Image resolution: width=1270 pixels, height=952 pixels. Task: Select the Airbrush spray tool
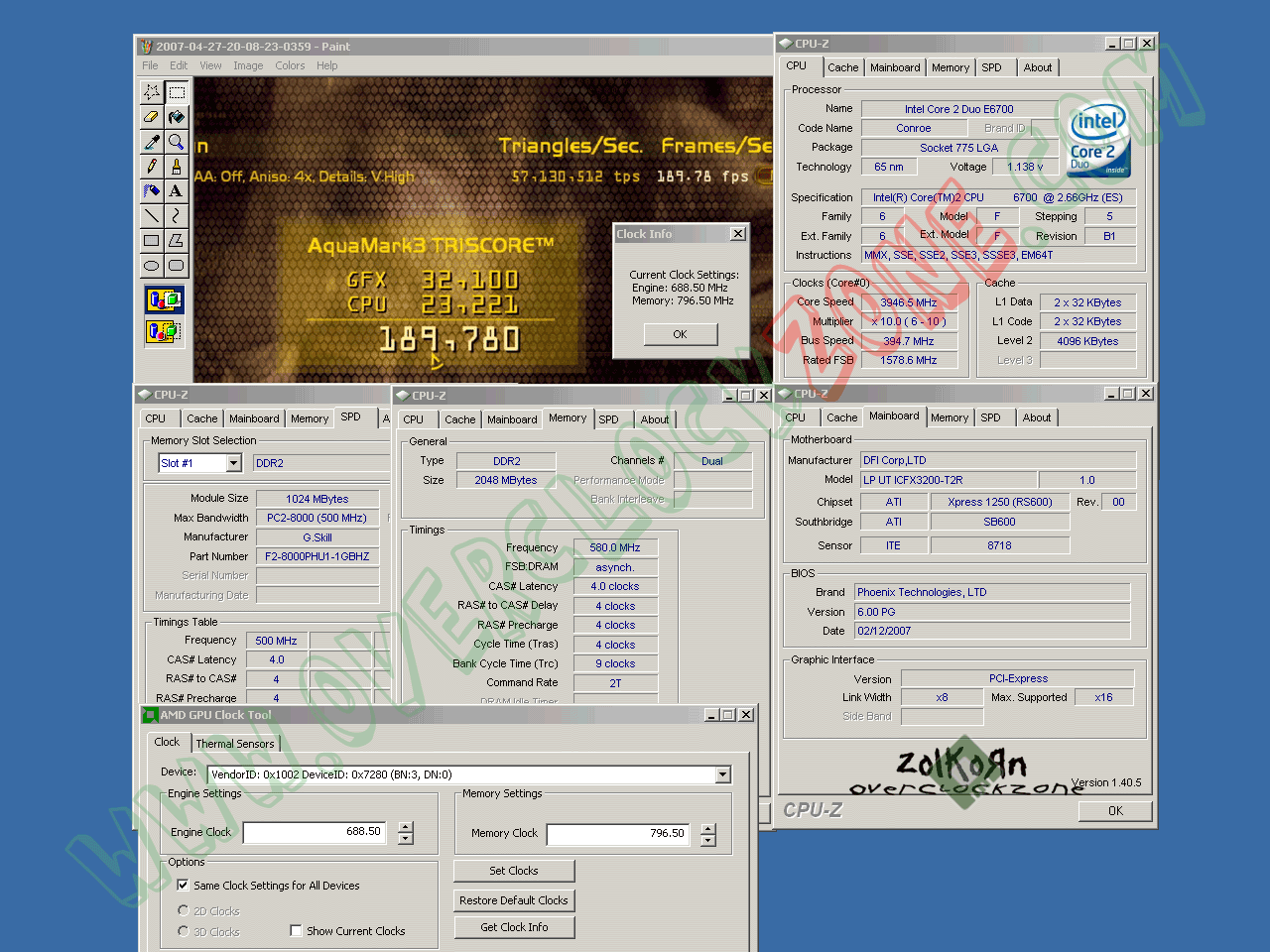[x=152, y=191]
